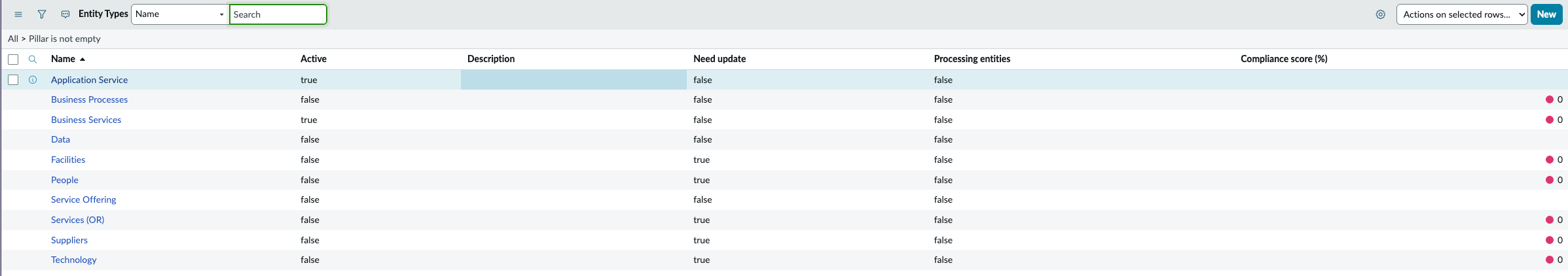Click Active value false for Data
The width and height of the screenshot is (1568, 276).
(310, 139)
